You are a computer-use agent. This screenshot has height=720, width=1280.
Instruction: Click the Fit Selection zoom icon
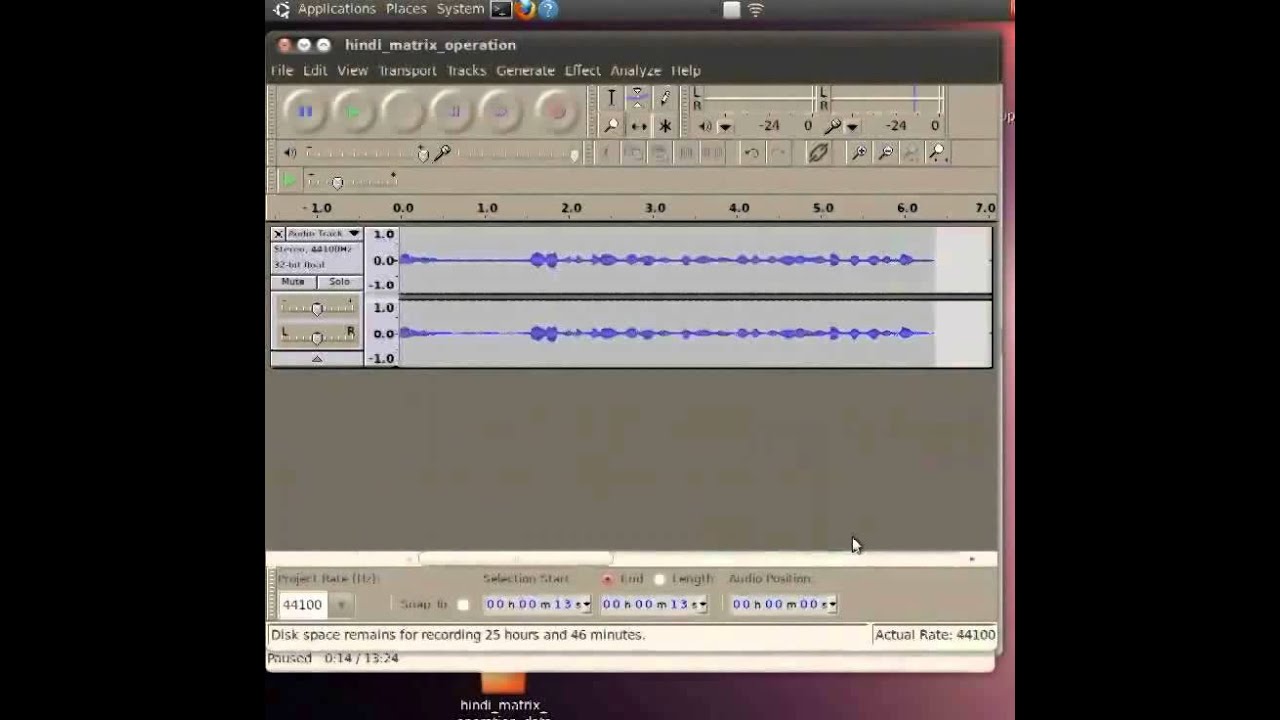click(911, 153)
